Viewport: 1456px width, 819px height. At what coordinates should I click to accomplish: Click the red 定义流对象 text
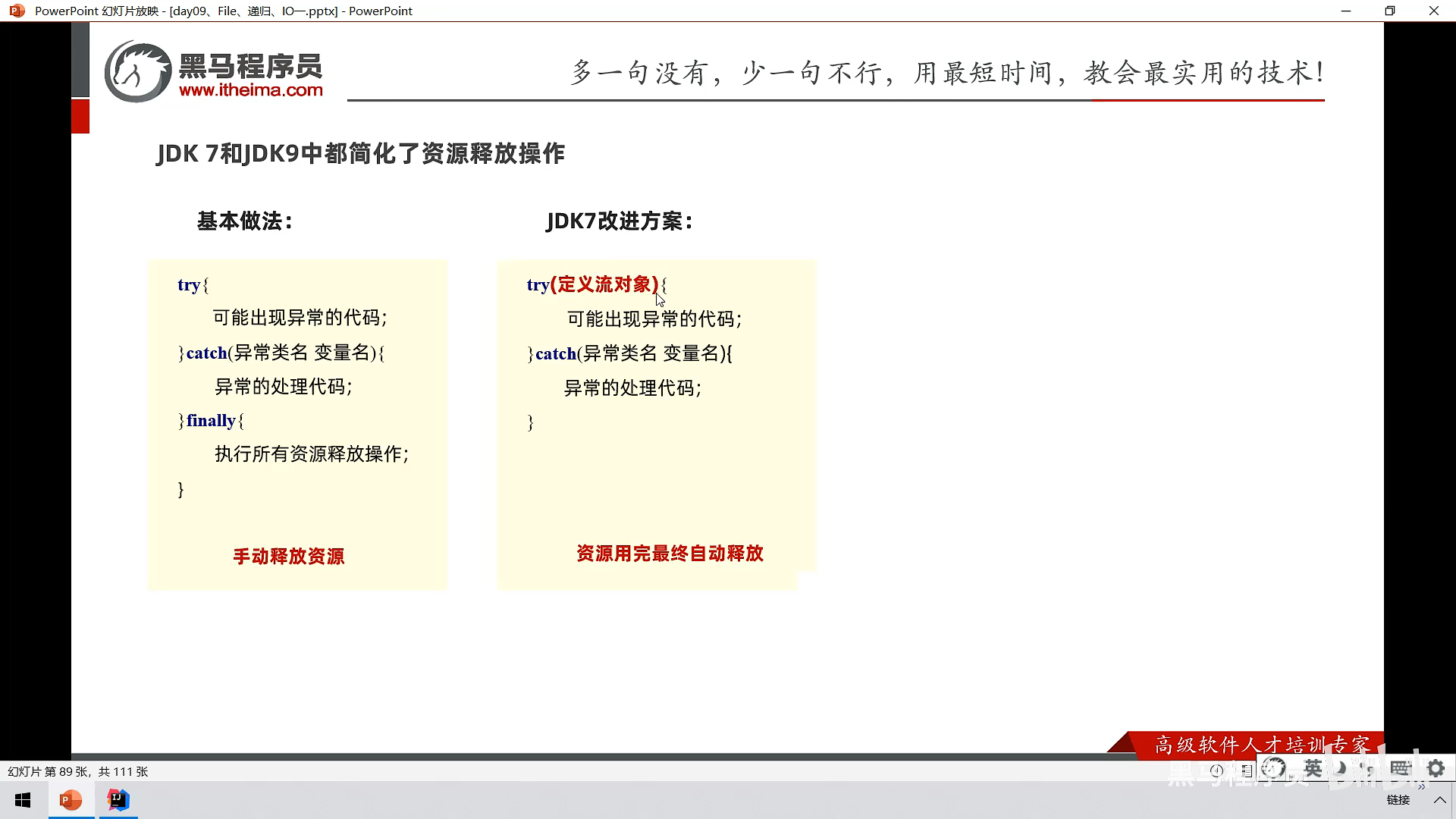[604, 284]
